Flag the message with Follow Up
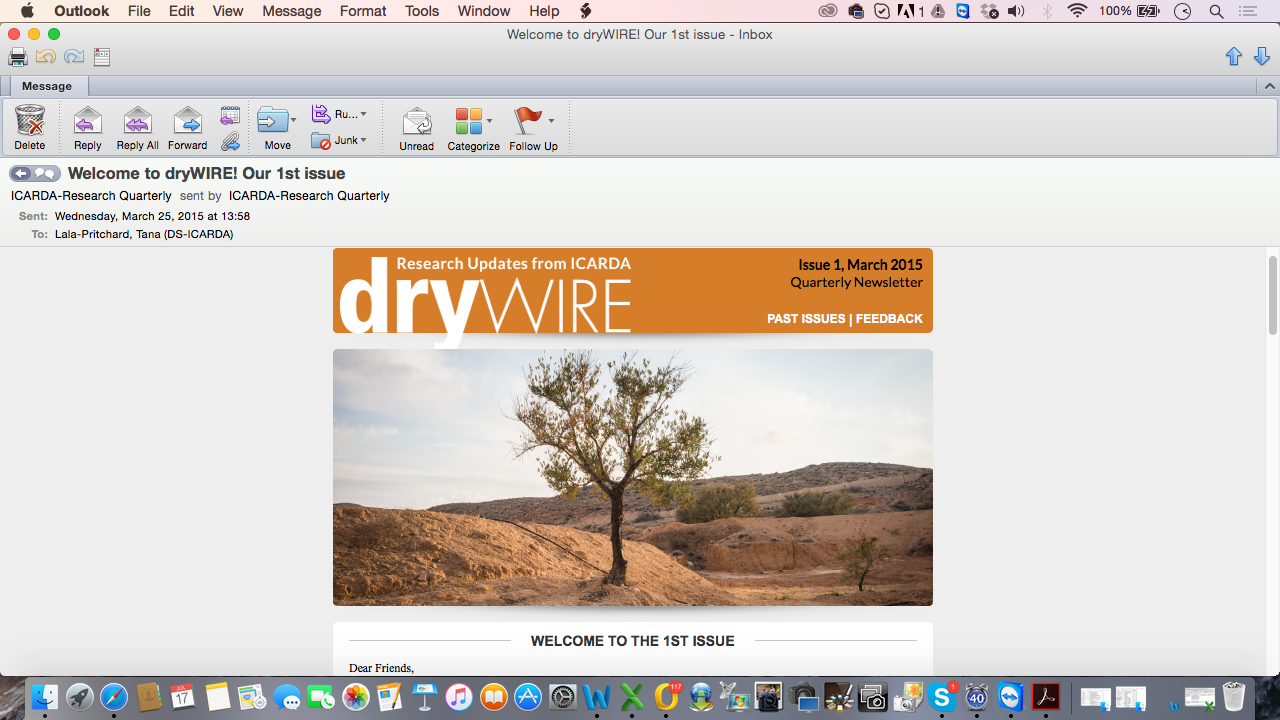The width and height of the screenshot is (1280, 720). [527, 120]
